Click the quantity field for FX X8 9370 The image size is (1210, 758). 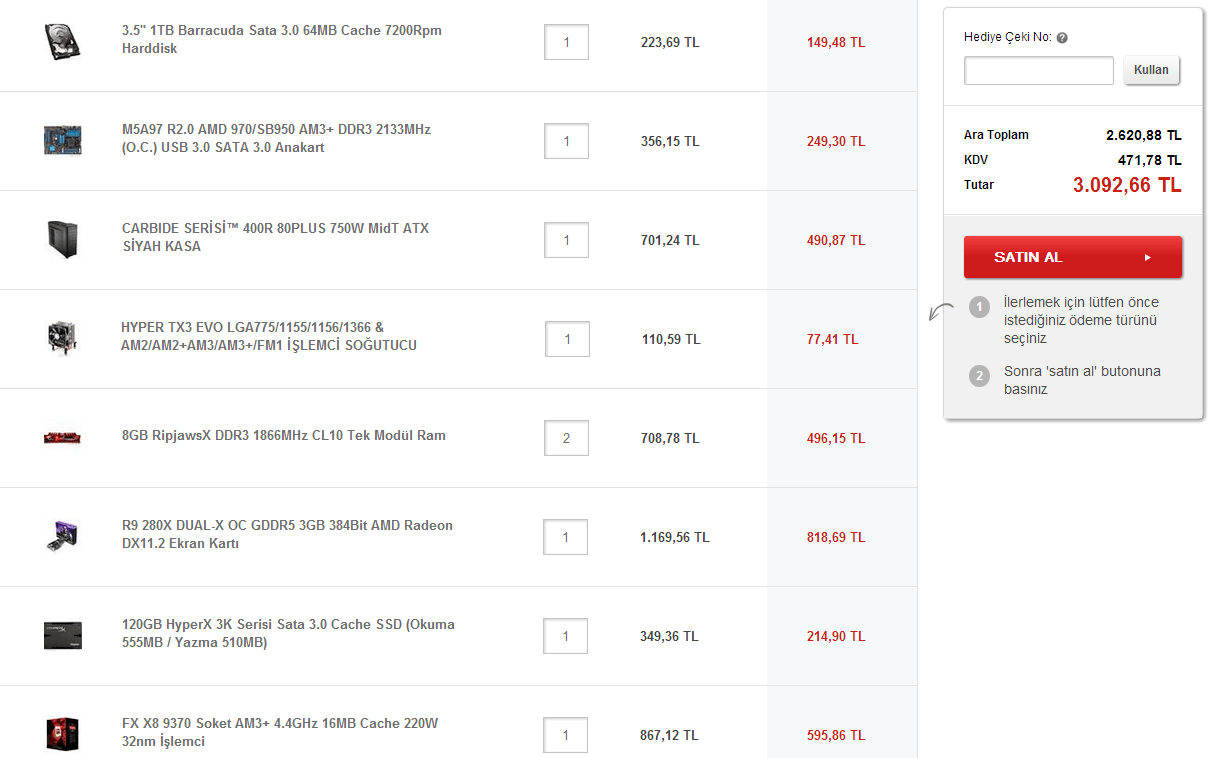[x=566, y=735]
